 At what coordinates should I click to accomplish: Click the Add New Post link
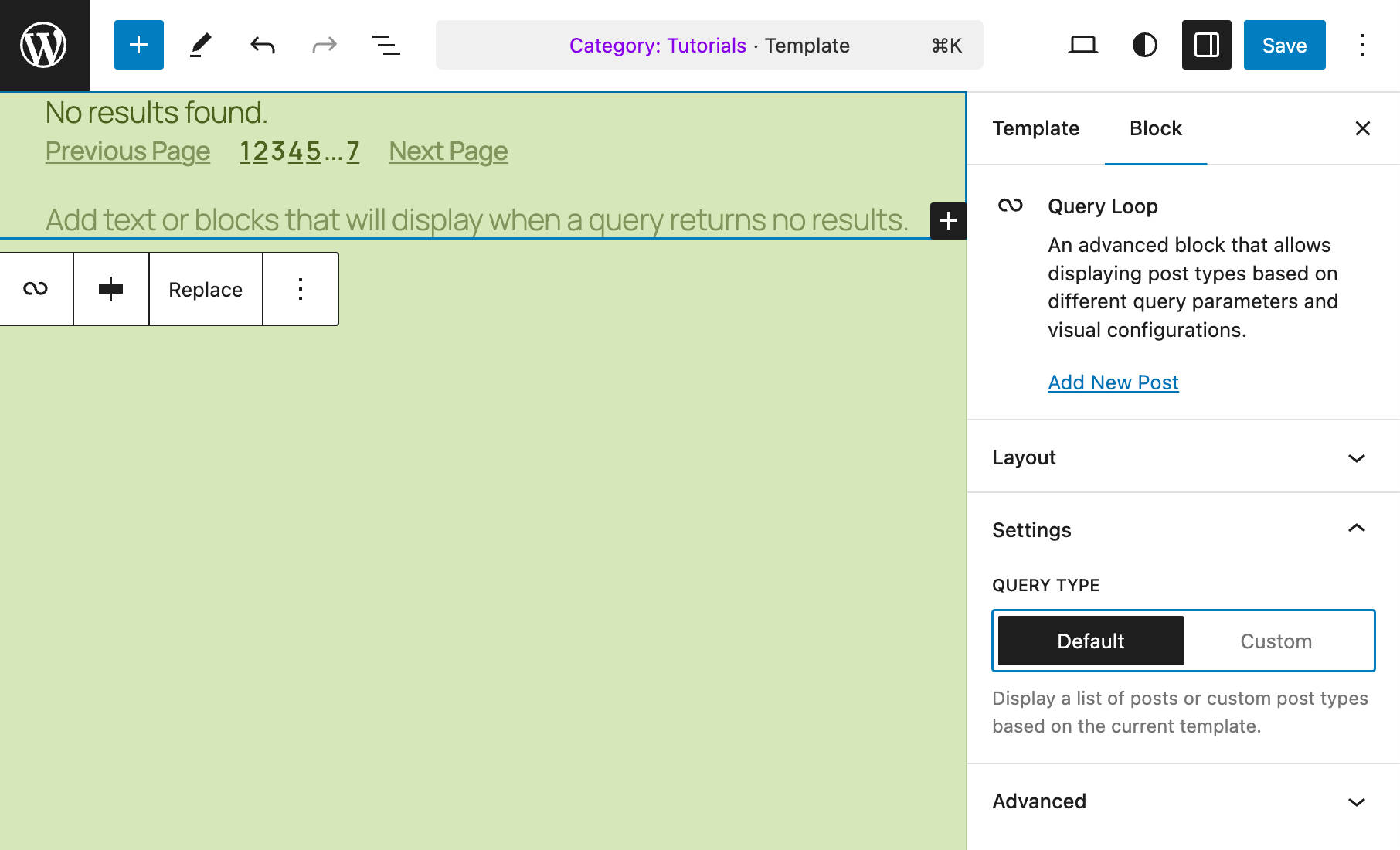coord(1113,382)
